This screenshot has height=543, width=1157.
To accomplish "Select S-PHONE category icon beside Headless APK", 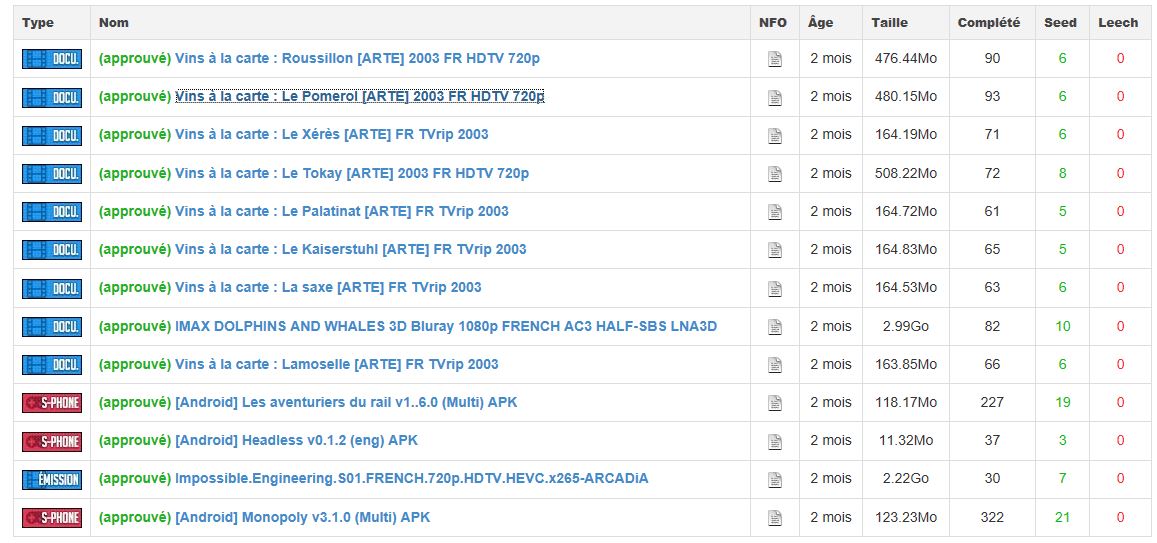I will pos(52,441).
